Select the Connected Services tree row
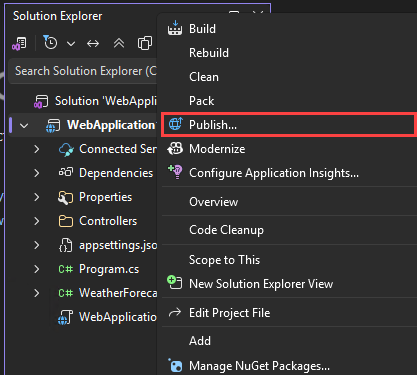The height and width of the screenshot is (375, 417). coord(83,149)
